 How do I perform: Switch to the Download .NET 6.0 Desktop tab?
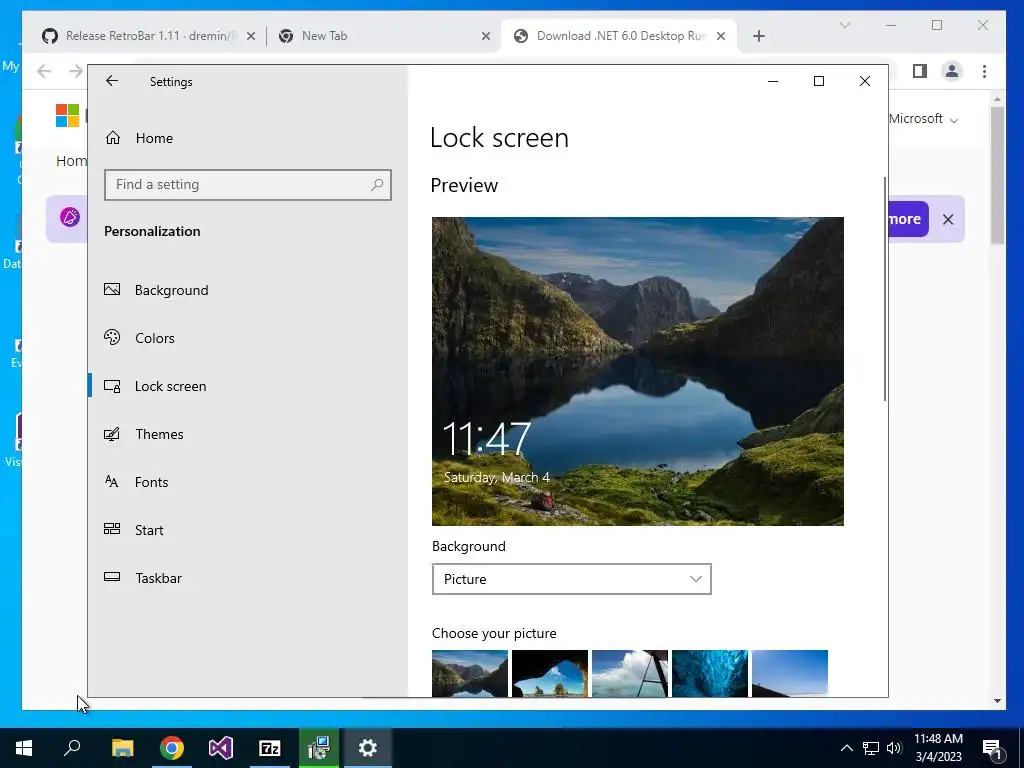618,36
